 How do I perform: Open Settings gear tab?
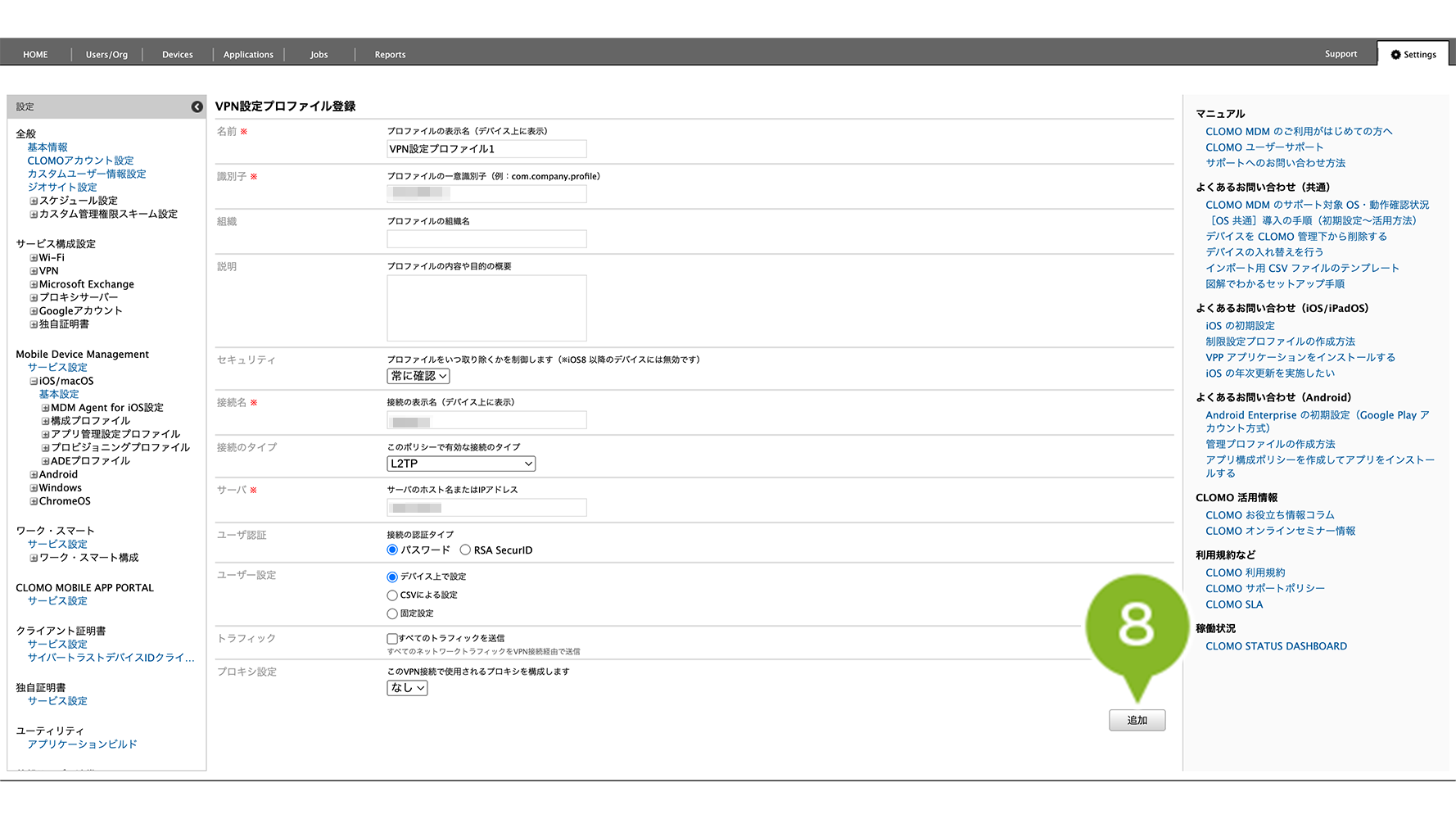coord(1413,54)
